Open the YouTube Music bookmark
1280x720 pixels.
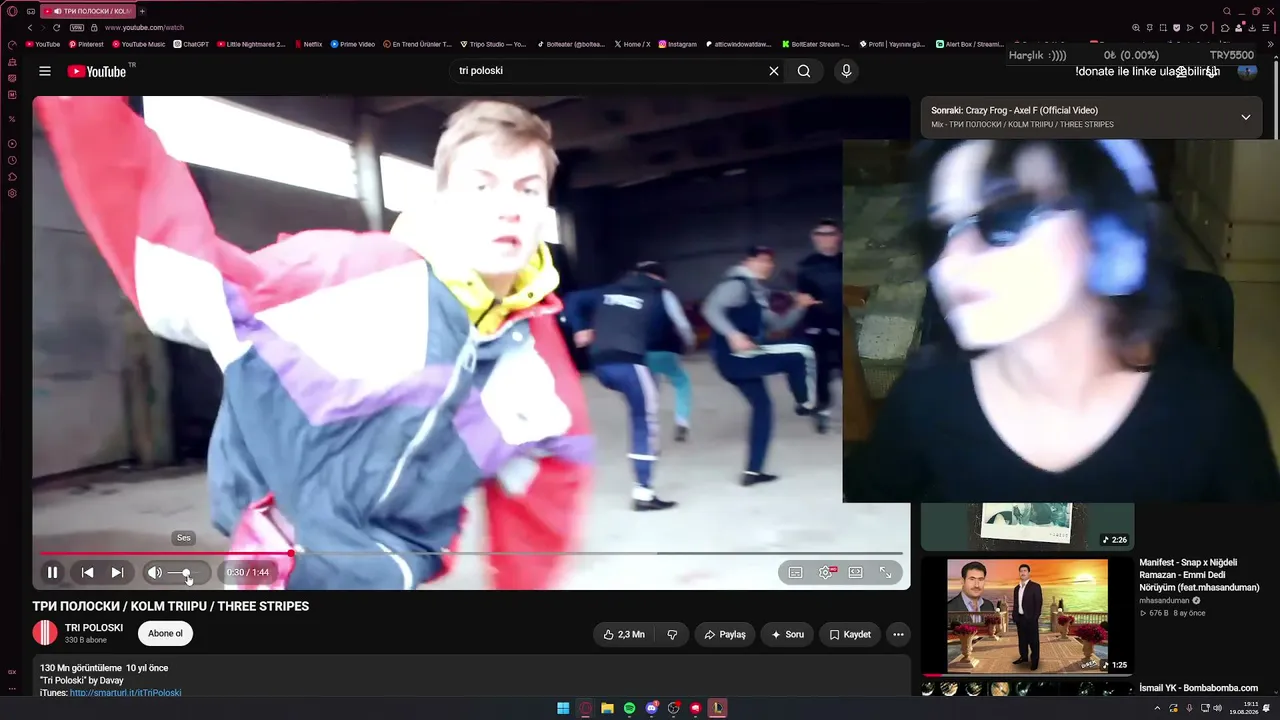point(139,44)
